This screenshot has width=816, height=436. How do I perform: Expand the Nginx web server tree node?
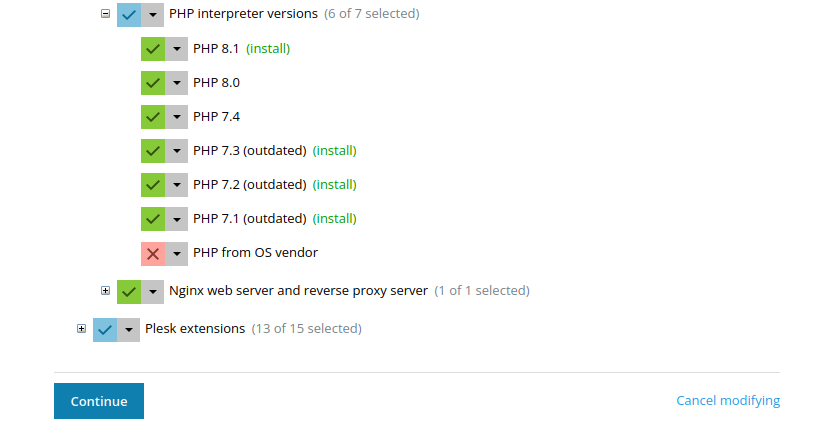(x=105, y=291)
